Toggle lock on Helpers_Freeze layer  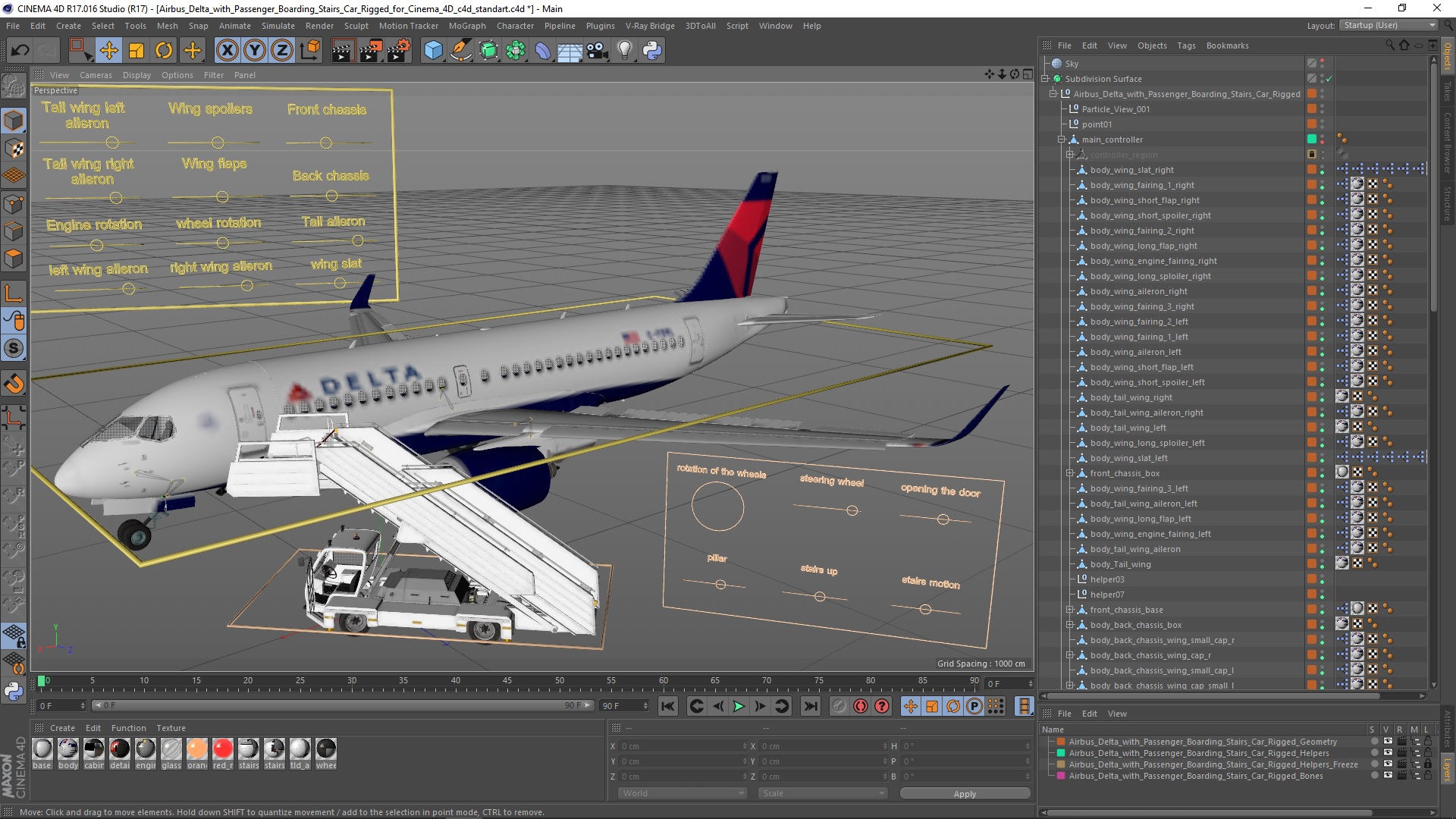[x=1428, y=764]
